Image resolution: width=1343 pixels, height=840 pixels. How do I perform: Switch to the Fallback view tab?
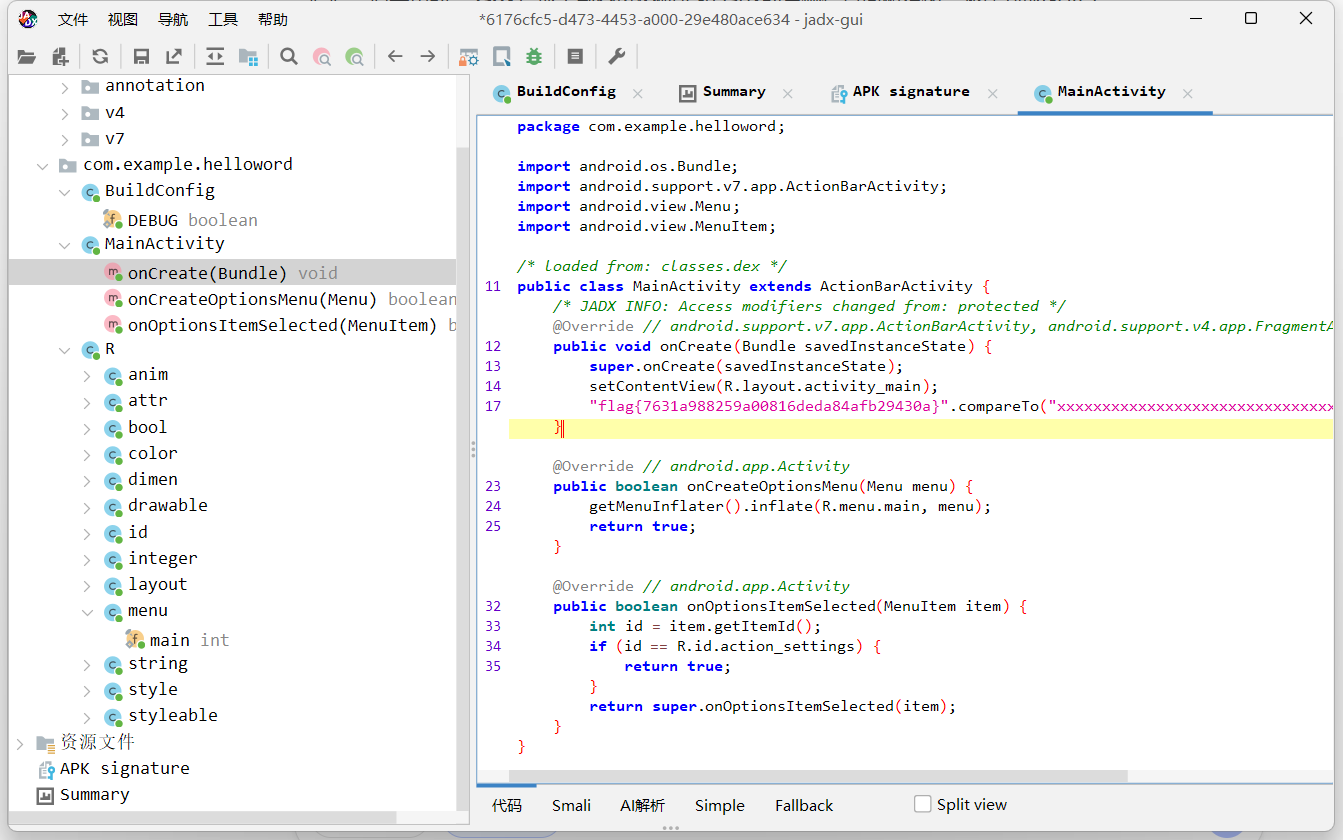804,805
